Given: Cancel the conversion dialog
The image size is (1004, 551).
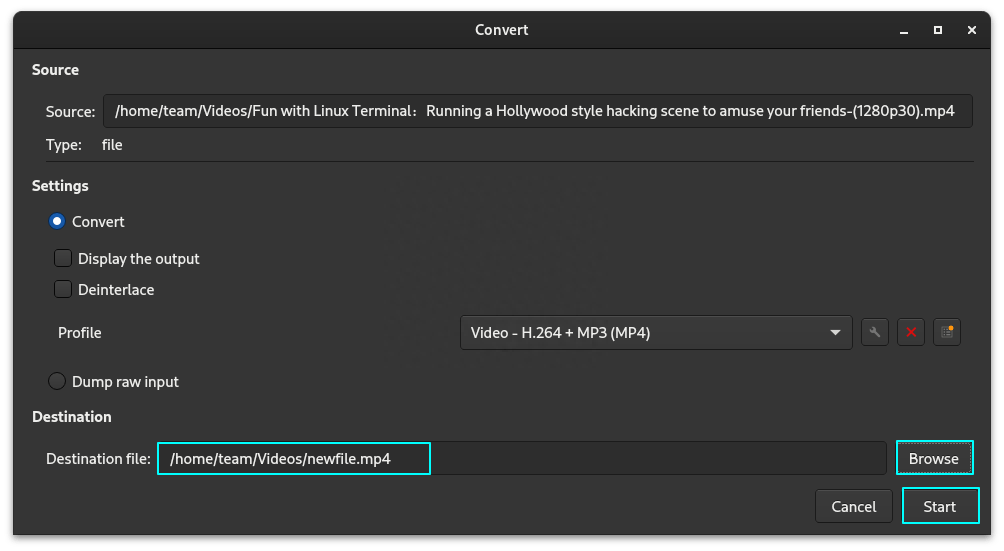Looking at the screenshot, I should [x=854, y=506].
